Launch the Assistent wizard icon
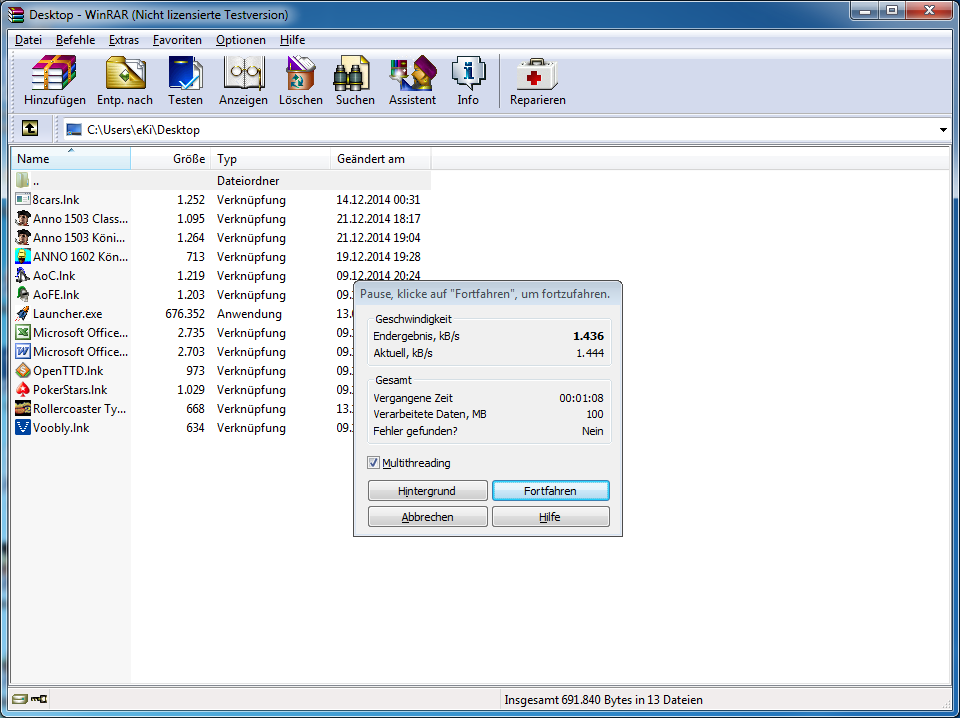 pyautogui.click(x=413, y=73)
